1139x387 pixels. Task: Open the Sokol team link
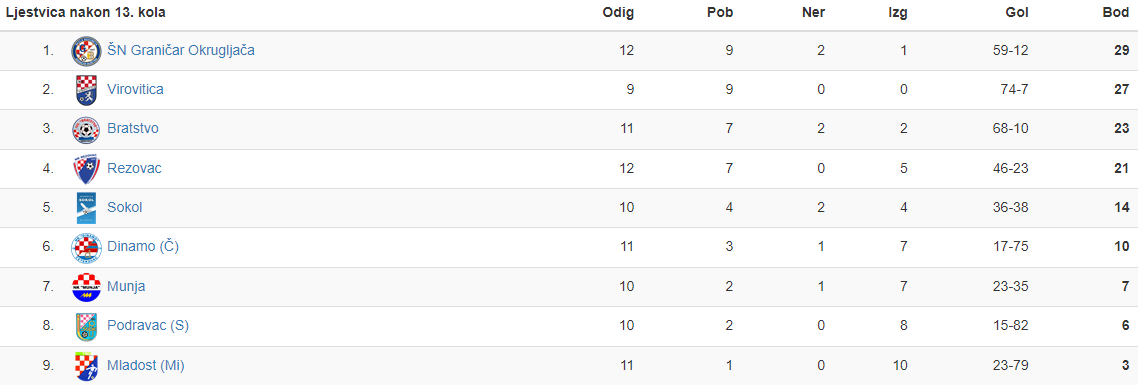click(x=125, y=208)
